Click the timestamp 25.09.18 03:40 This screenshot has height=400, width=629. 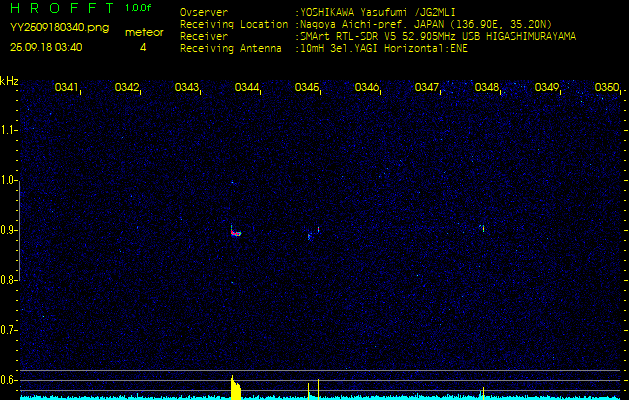46,47
